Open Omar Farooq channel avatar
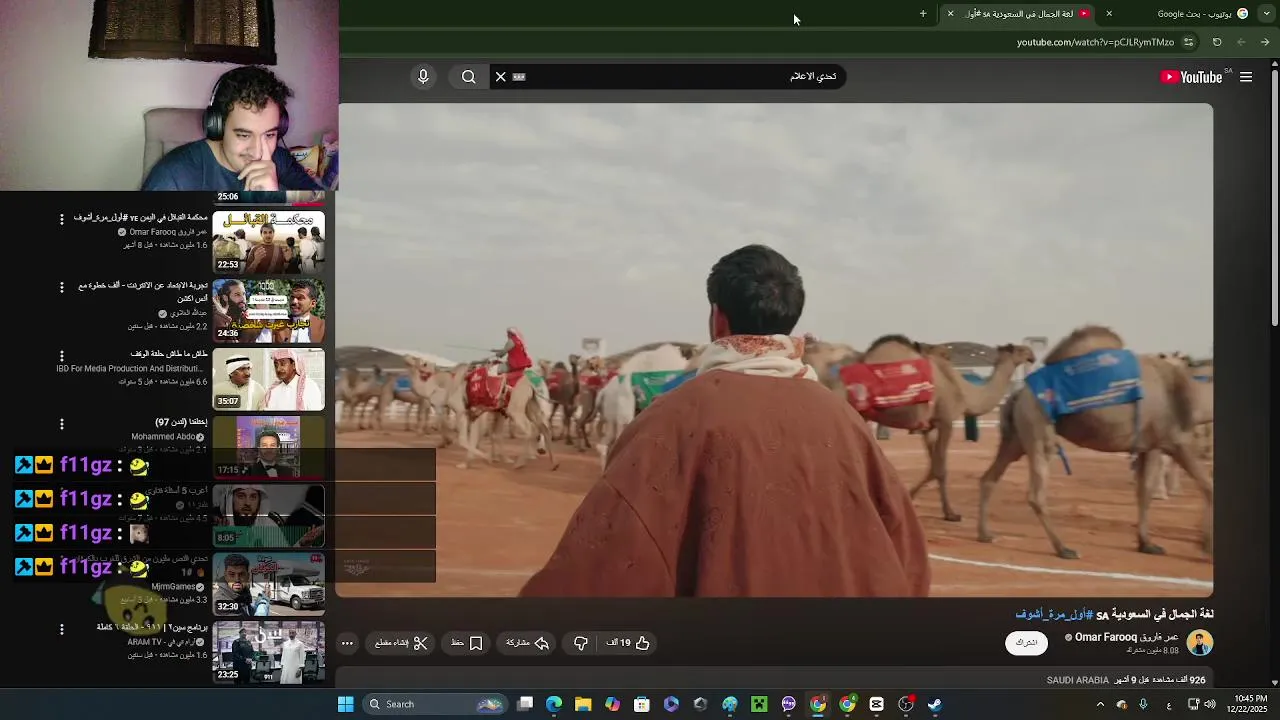This screenshot has width=1280, height=720. tap(1200, 643)
